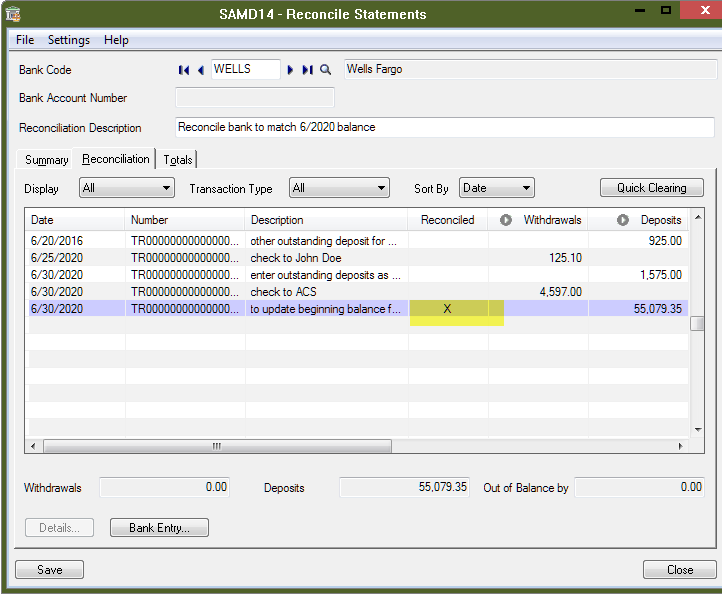Switch to the Totals tab
The image size is (722, 603).
pos(178,160)
